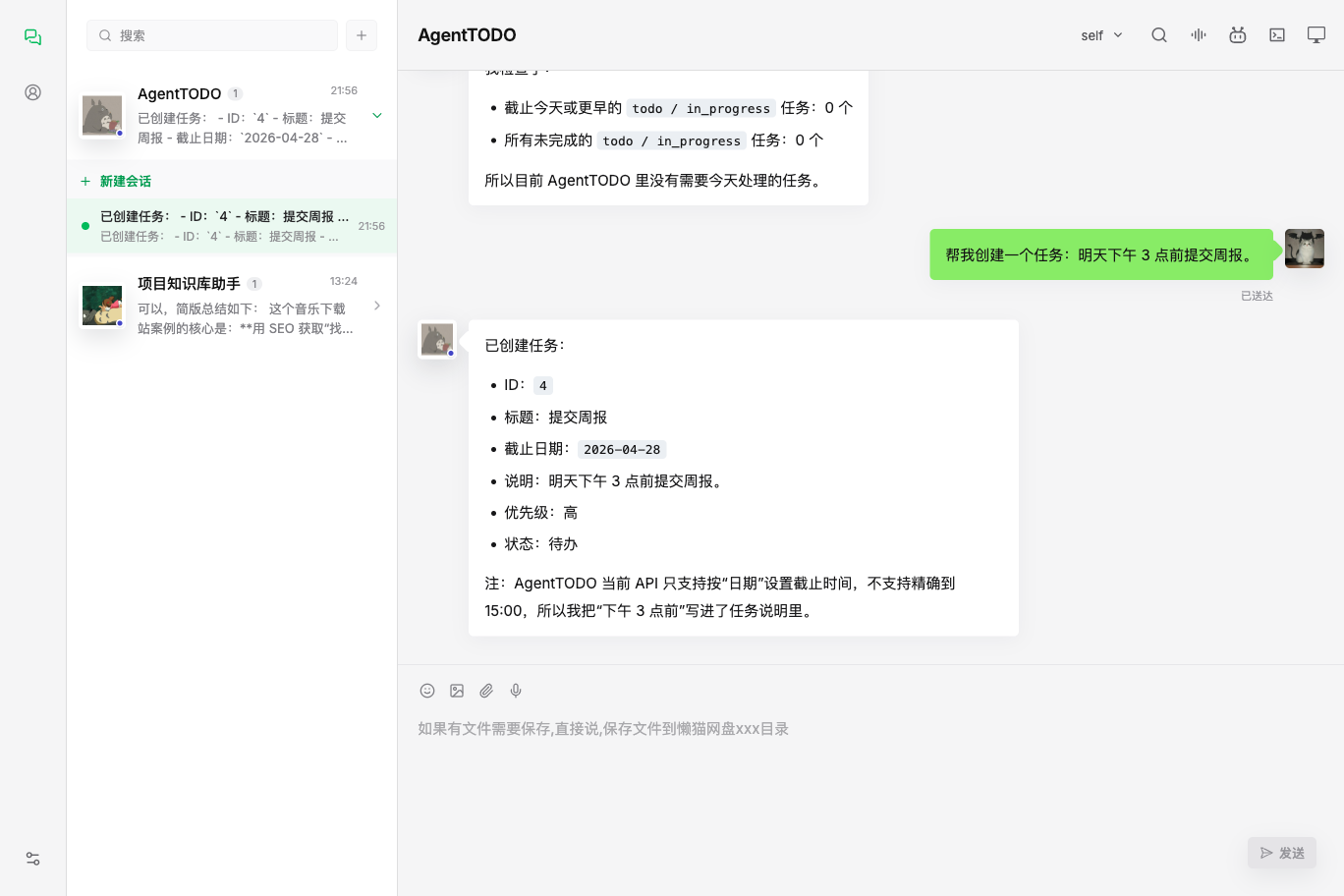Open the AgentTODO chat list item
Image resolution: width=1344 pixels, height=896 pixels.
pyautogui.click(x=232, y=115)
